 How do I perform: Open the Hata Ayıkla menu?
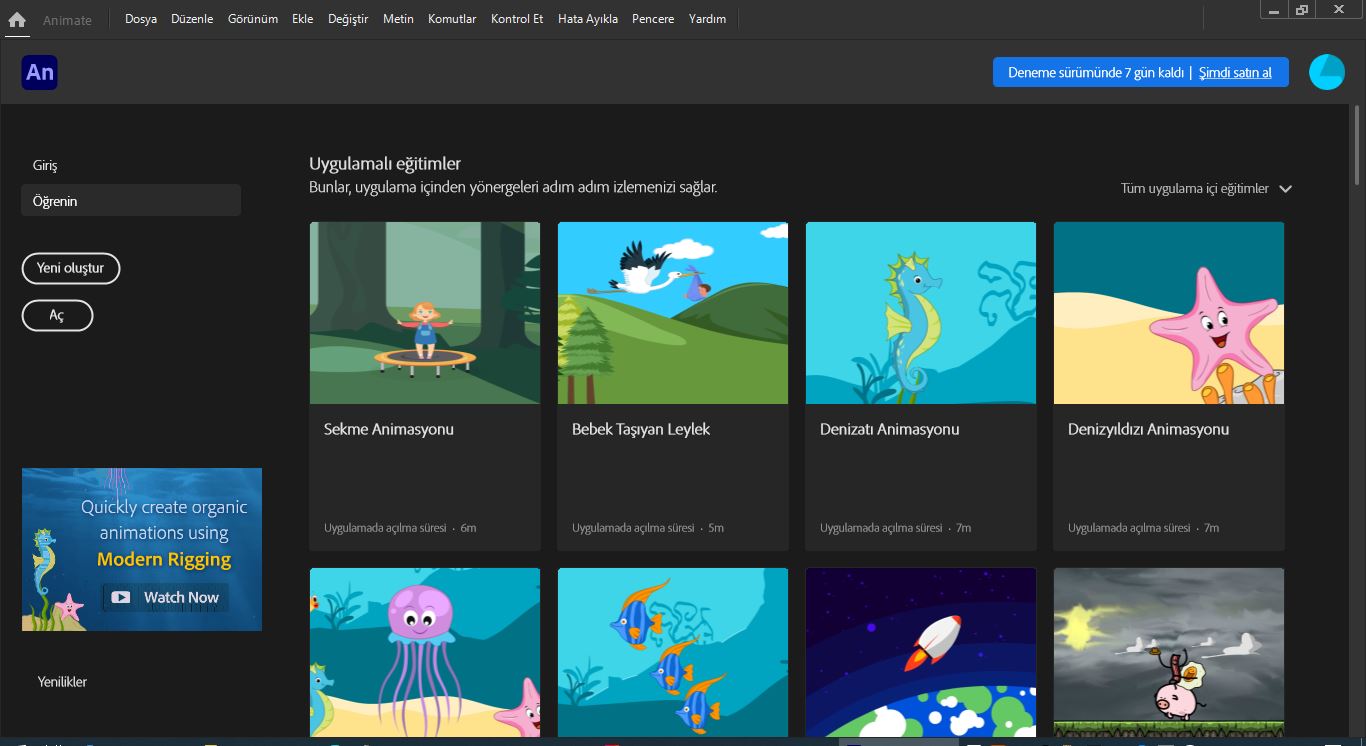pyautogui.click(x=588, y=19)
